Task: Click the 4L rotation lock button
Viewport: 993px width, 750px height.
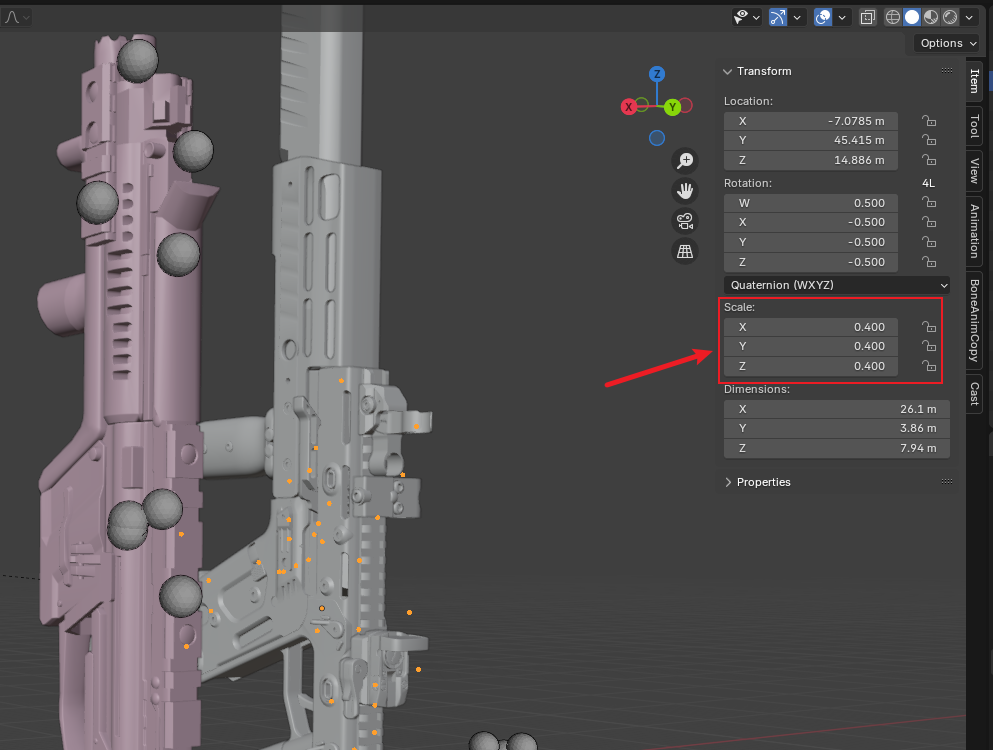Action: click(x=928, y=183)
